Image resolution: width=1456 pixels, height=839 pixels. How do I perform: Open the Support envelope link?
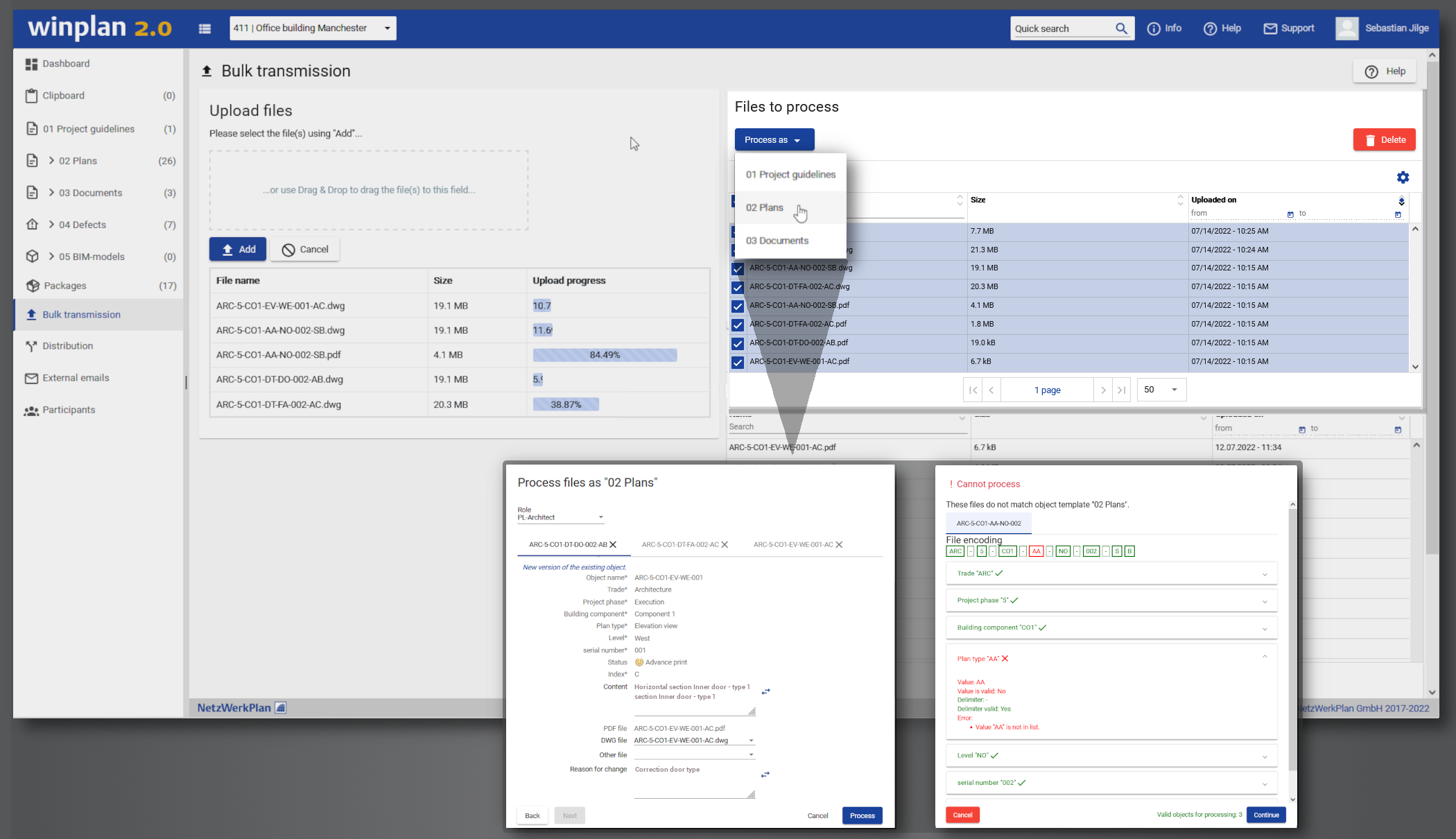[1288, 28]
